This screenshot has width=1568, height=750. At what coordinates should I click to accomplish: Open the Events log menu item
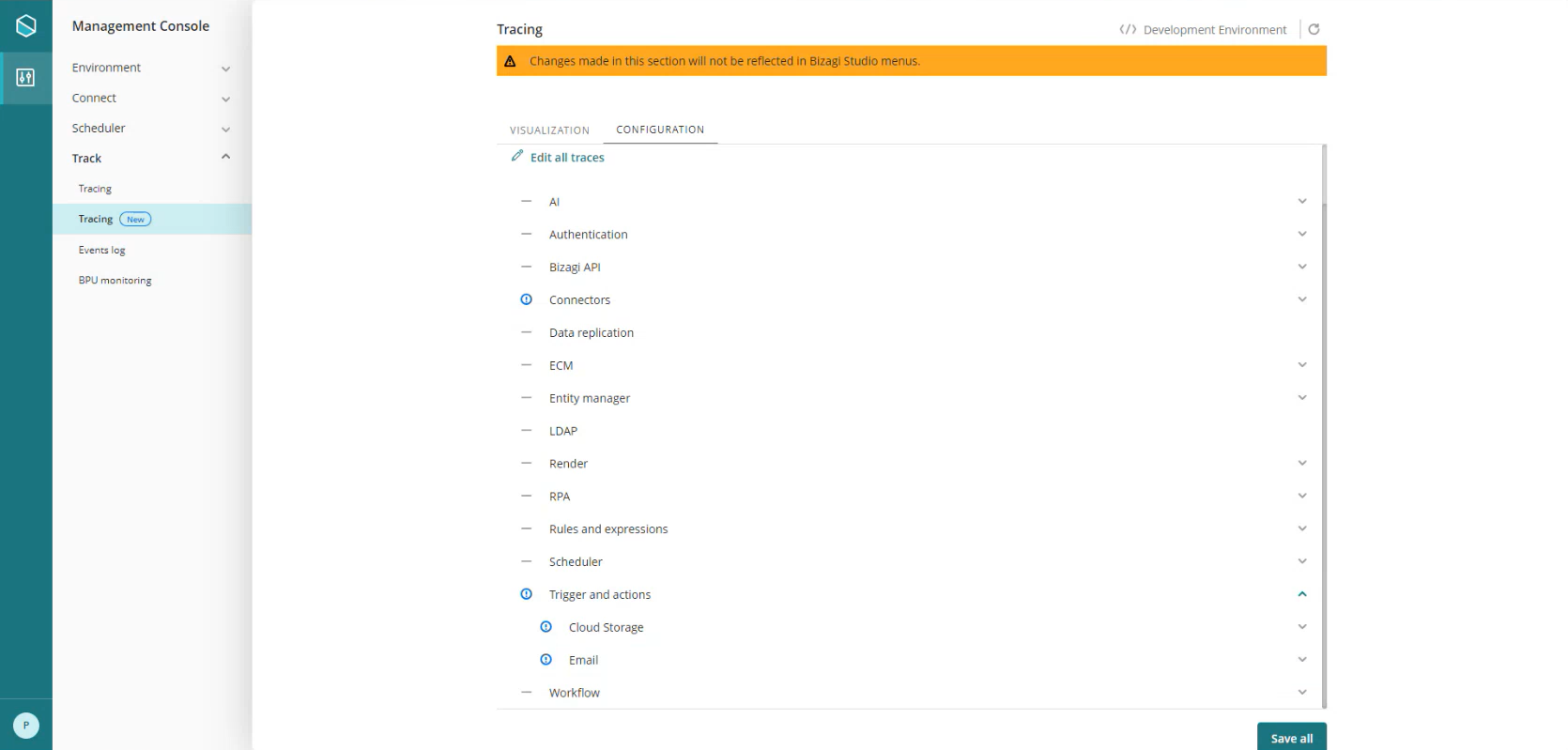click(x=101, y=250)
